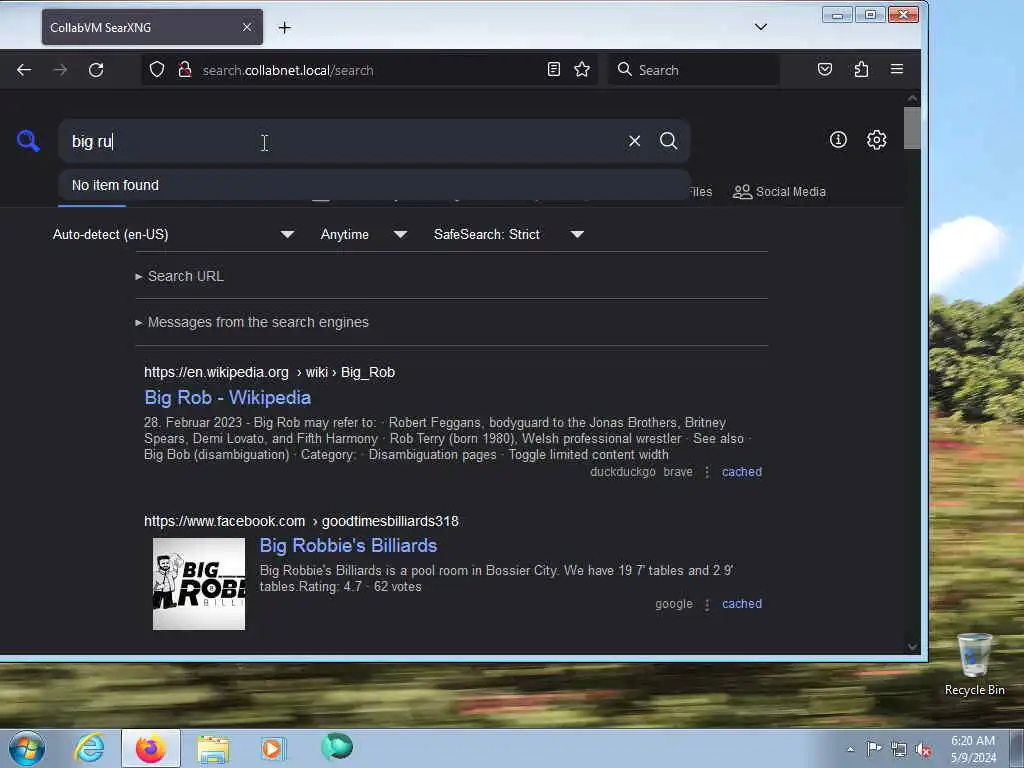Click the scrollbar down arrow

click(x=912, y=647)
